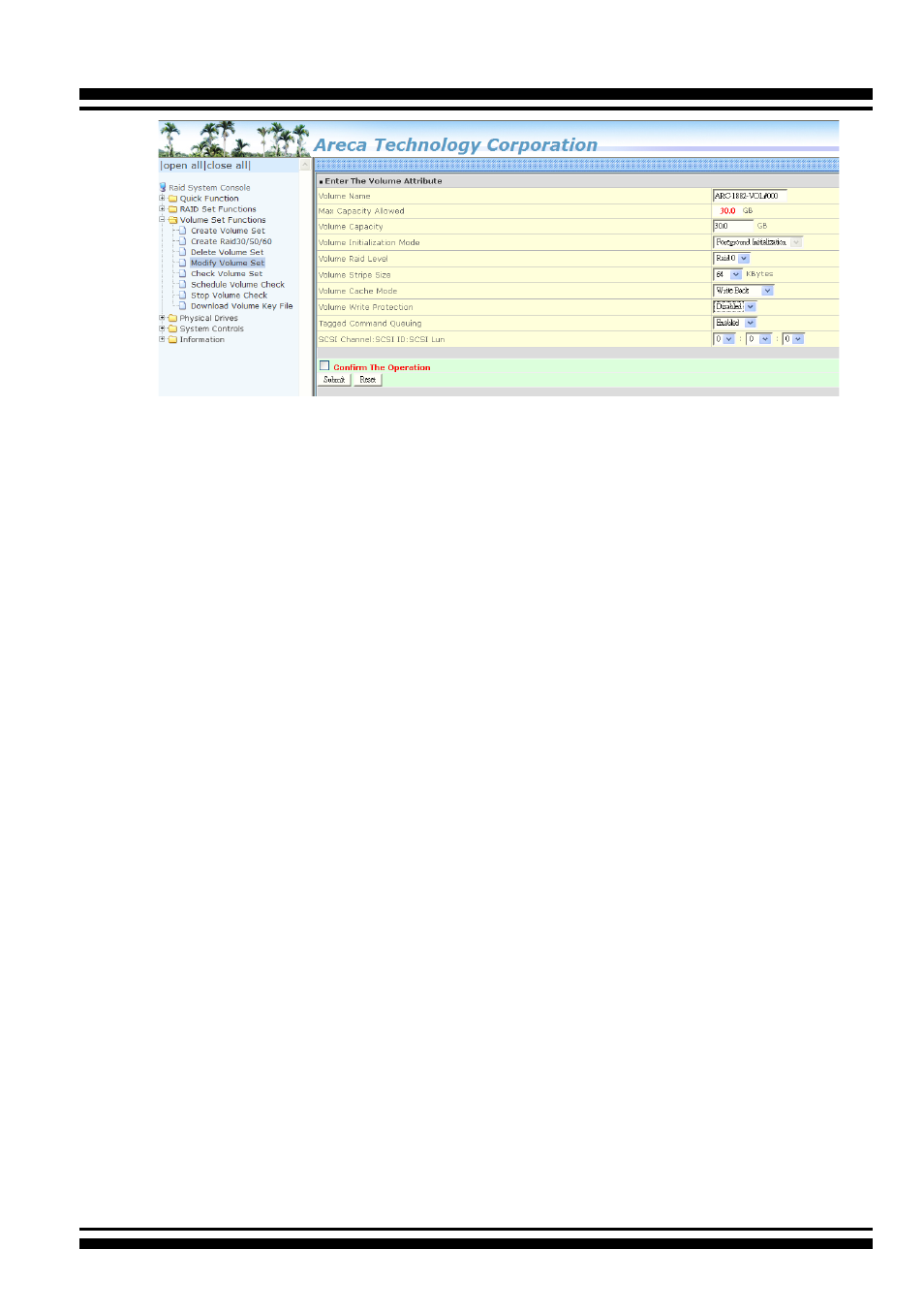924x1312 pixels.
Task: Expand the Quick Function tree node
Action: point(162,199)
